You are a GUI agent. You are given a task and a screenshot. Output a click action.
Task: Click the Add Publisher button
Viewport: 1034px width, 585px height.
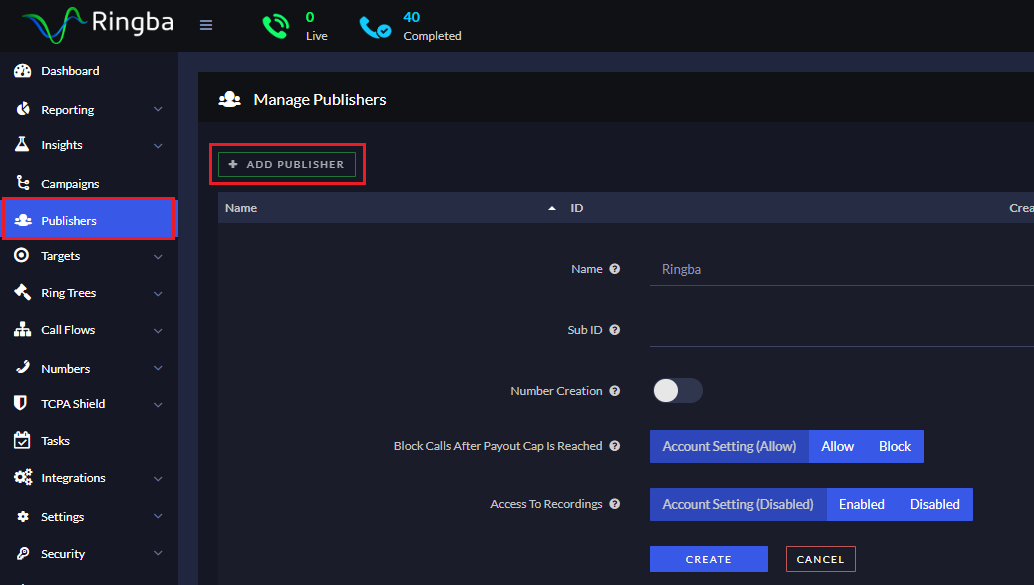(x=287, y=163)
